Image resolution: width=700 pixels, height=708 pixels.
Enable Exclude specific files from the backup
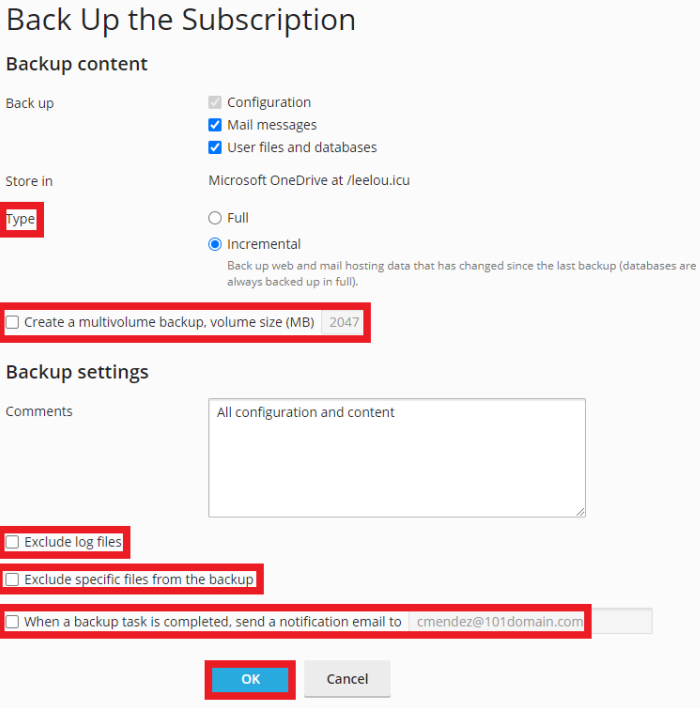coord(13,579)
